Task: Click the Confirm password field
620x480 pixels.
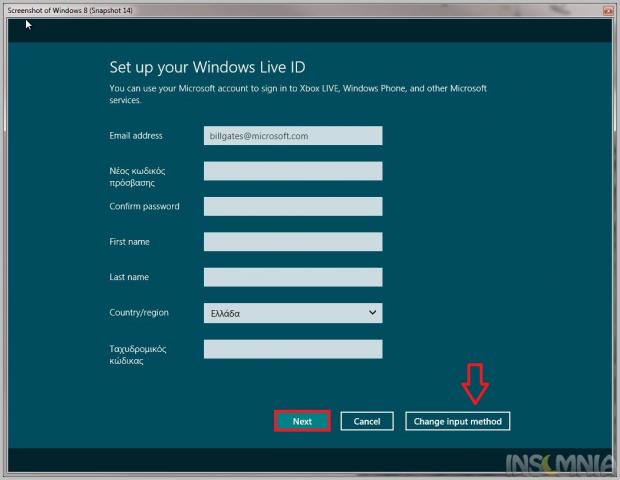Action: tap(293, 206)
